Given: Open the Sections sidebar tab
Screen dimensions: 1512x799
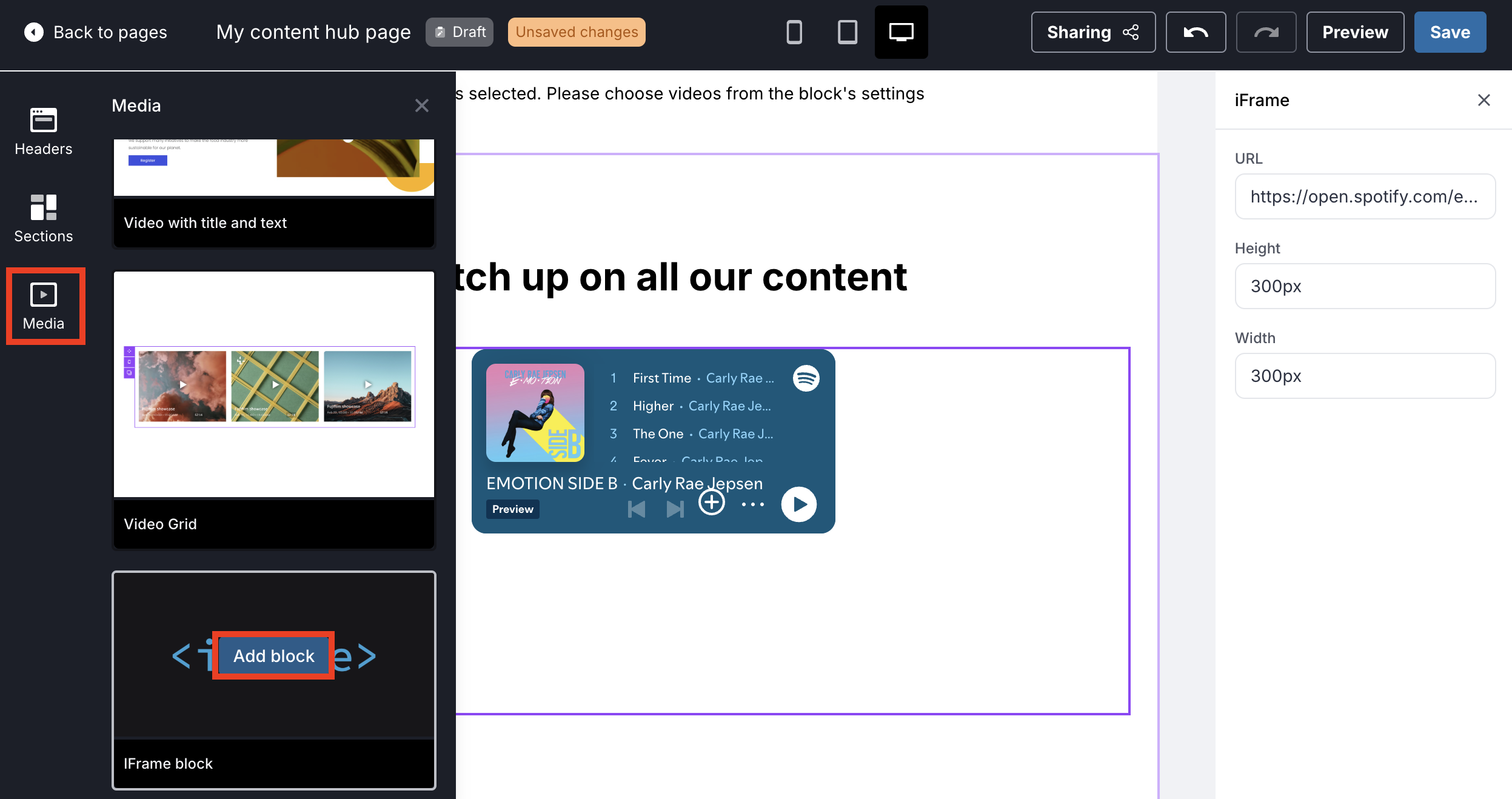Looking at the screenshot, I should tap(44, 219).
